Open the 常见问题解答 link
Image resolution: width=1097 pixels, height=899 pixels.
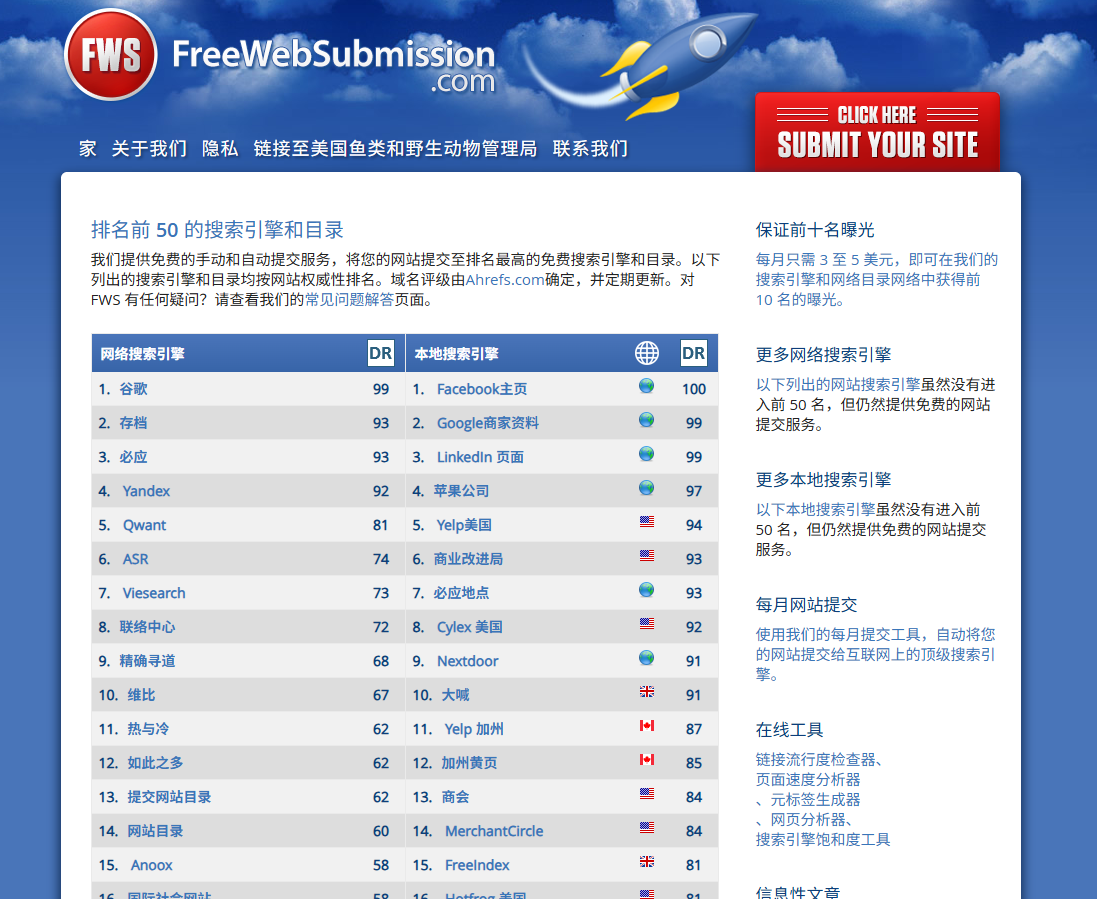tap(349, 300)
